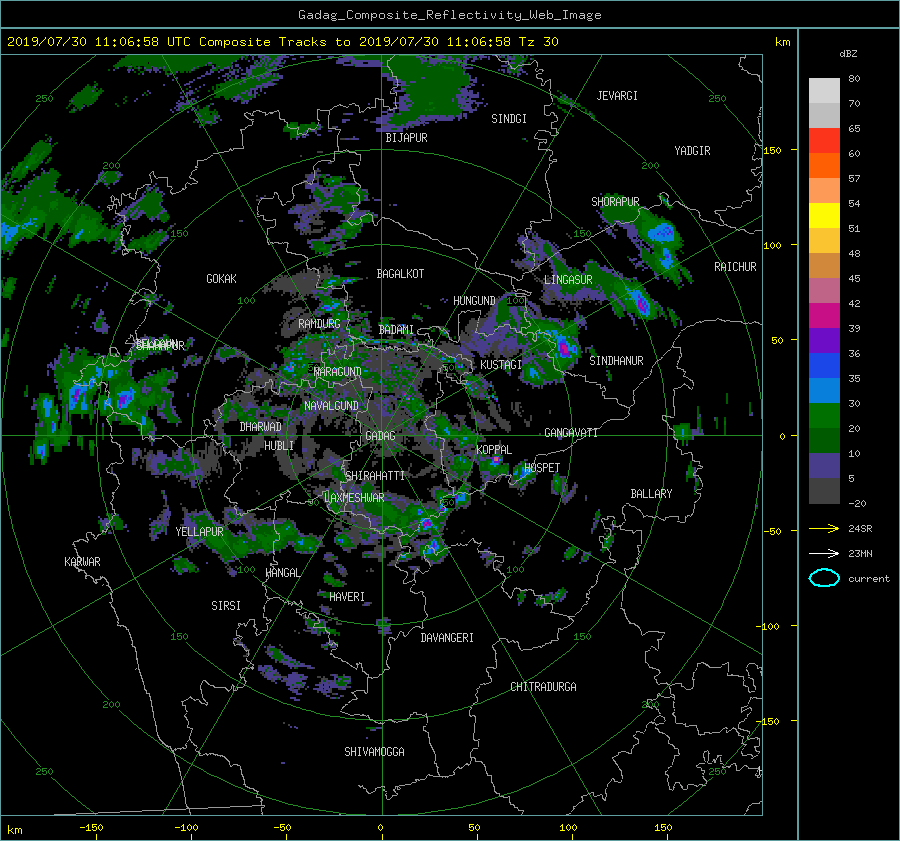
Task: Click the DHARWAD city label
Action: point(261,427)
